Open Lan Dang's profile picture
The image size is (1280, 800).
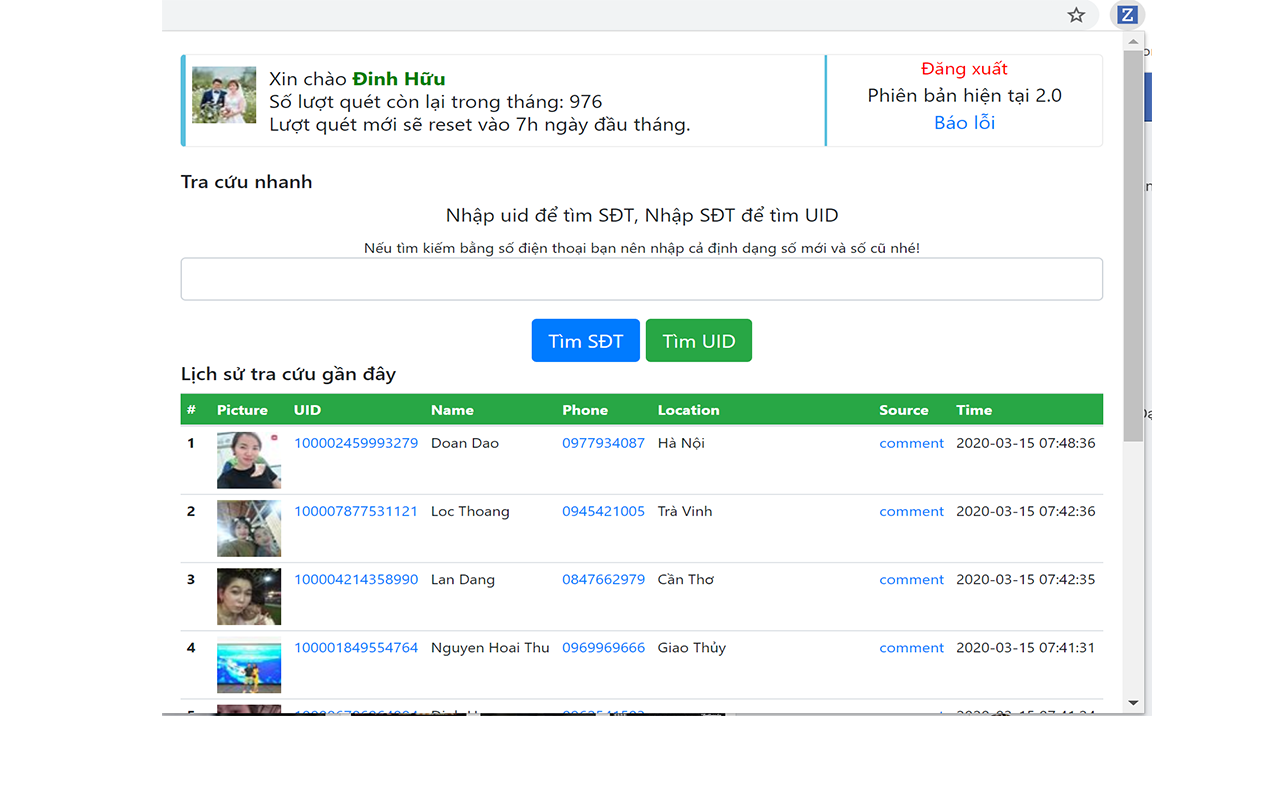pos(248,596)
